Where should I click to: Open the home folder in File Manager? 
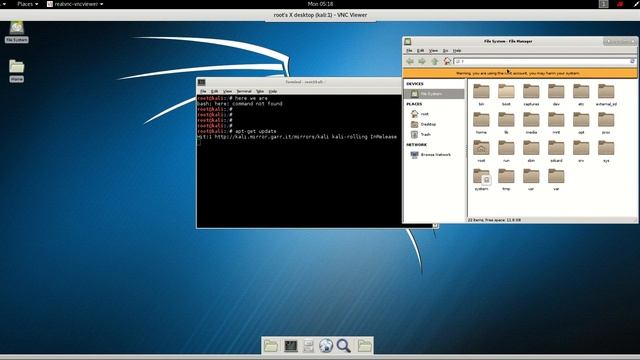481,123
